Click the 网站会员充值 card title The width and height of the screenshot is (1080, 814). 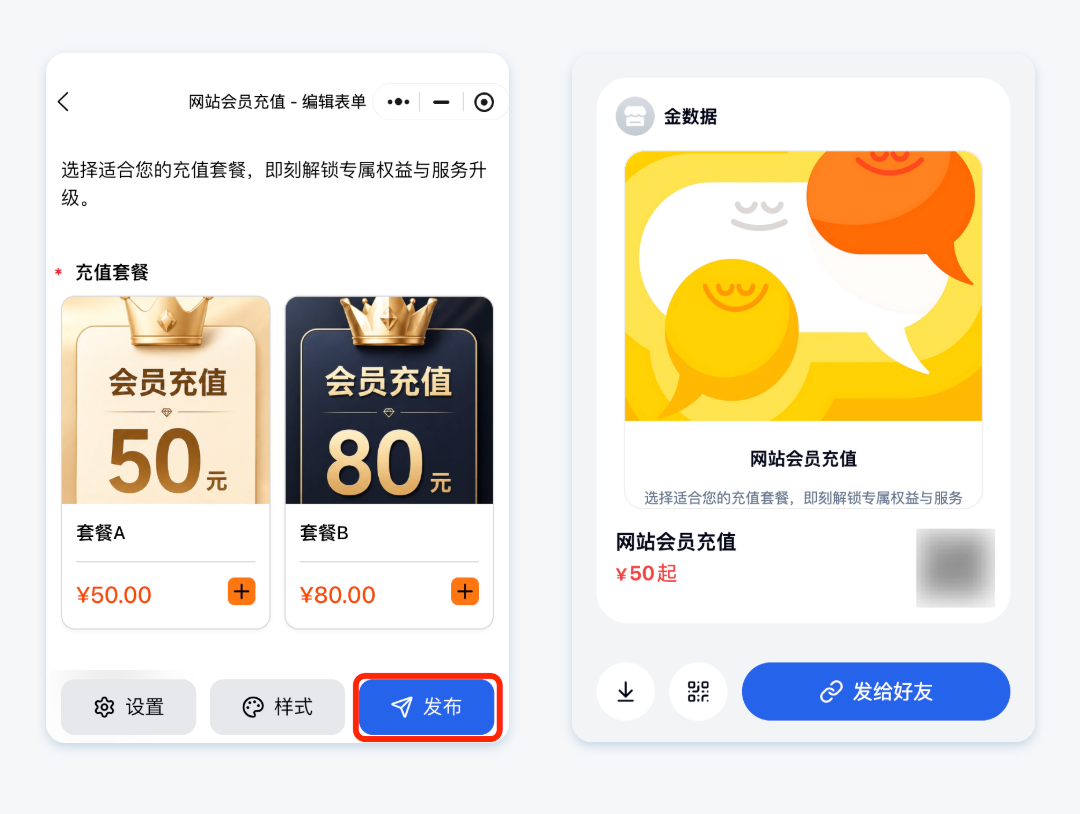[x=803, y=459]
